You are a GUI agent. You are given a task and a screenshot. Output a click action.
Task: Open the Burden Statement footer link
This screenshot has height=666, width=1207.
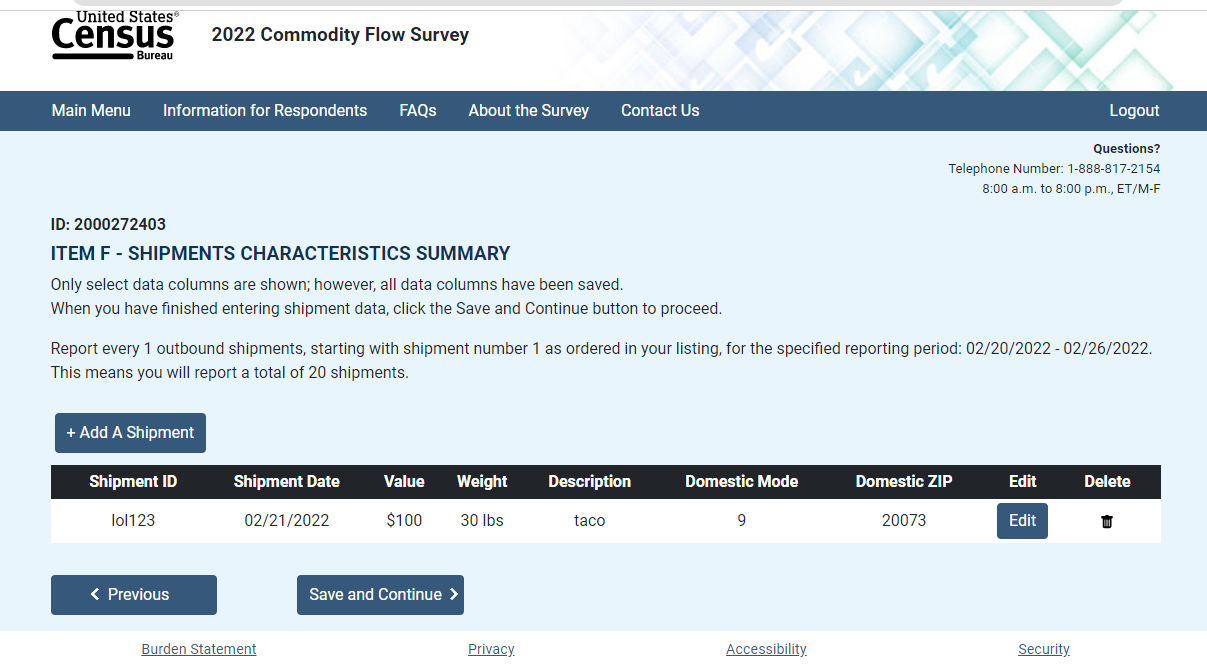click(x=199, y=649)
